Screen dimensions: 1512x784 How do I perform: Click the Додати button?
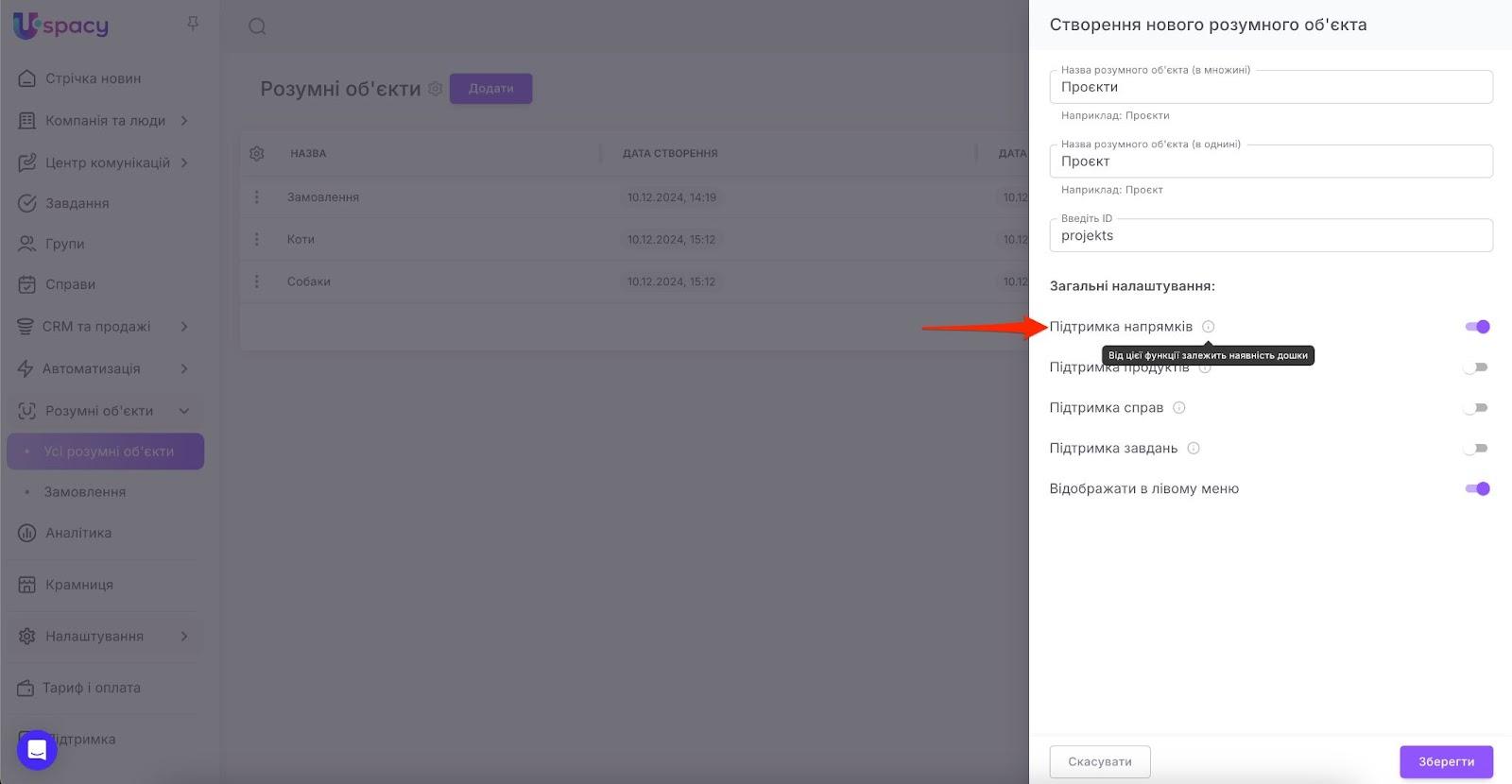click(x=491, y=89)
